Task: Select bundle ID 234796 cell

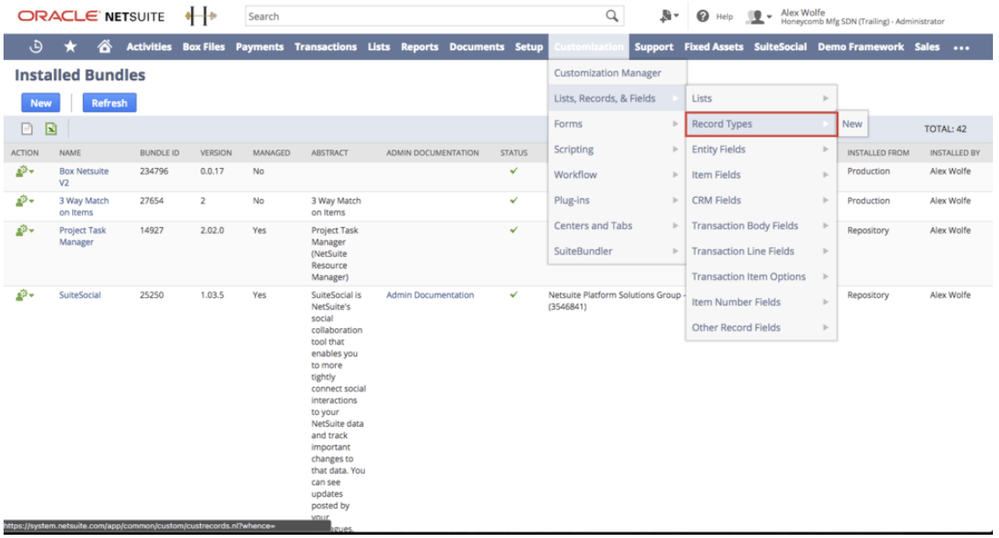Action: (154, 171)
